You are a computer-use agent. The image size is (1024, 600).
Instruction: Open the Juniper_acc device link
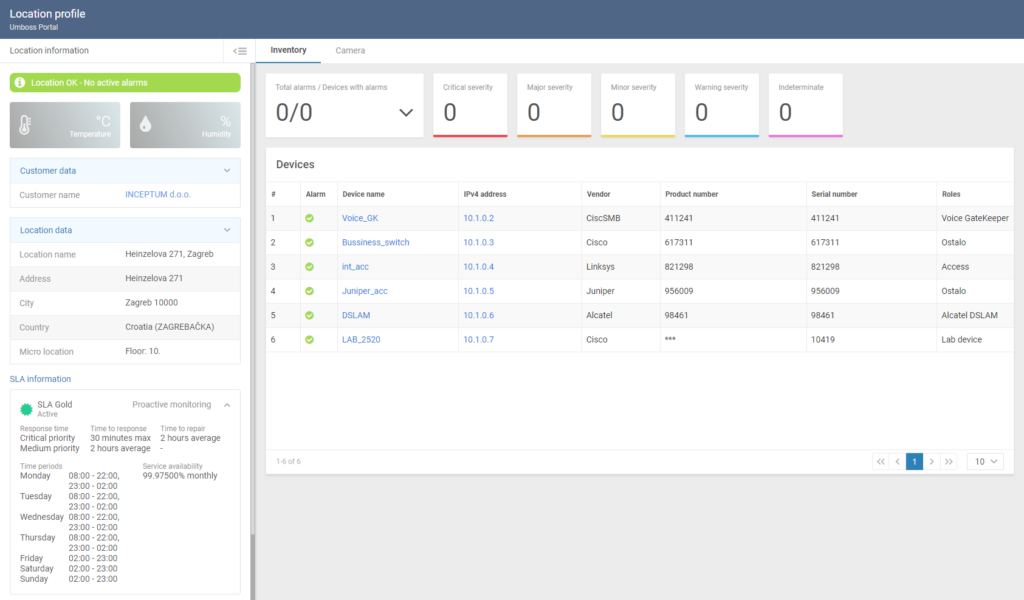pos(364,291)
